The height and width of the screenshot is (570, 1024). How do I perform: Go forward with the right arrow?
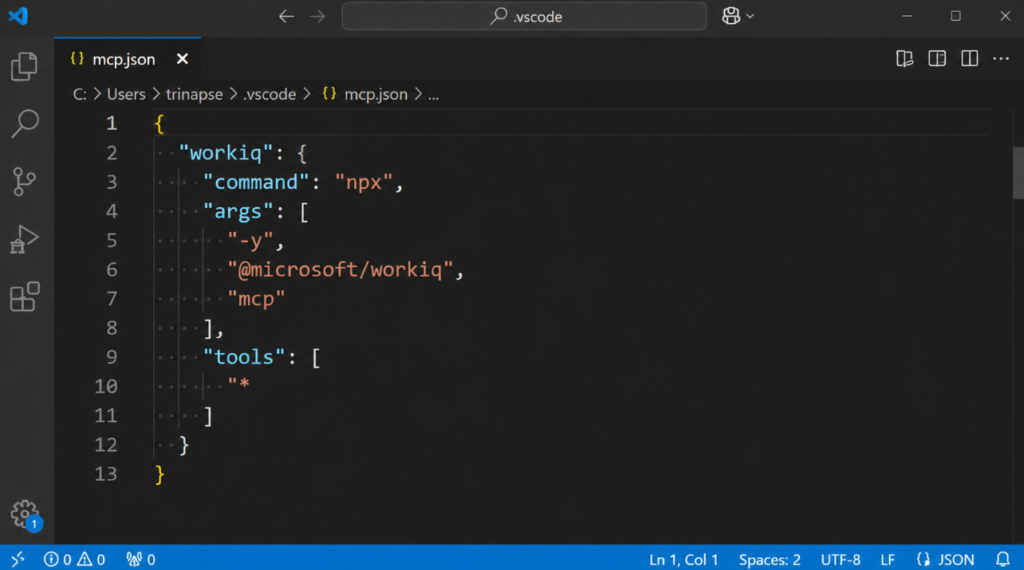(317, 16)
